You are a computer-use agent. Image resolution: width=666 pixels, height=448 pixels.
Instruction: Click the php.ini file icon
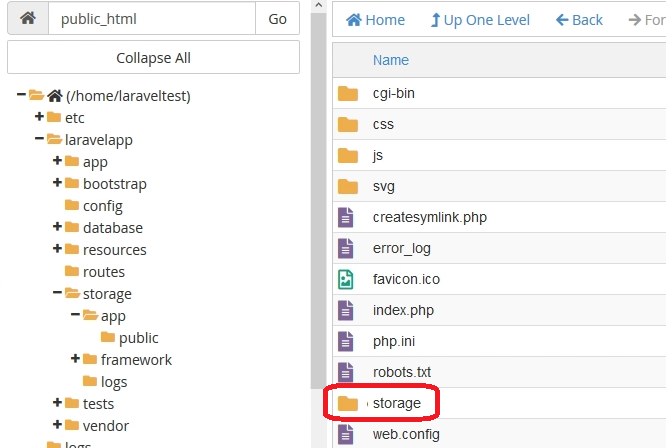345,341
